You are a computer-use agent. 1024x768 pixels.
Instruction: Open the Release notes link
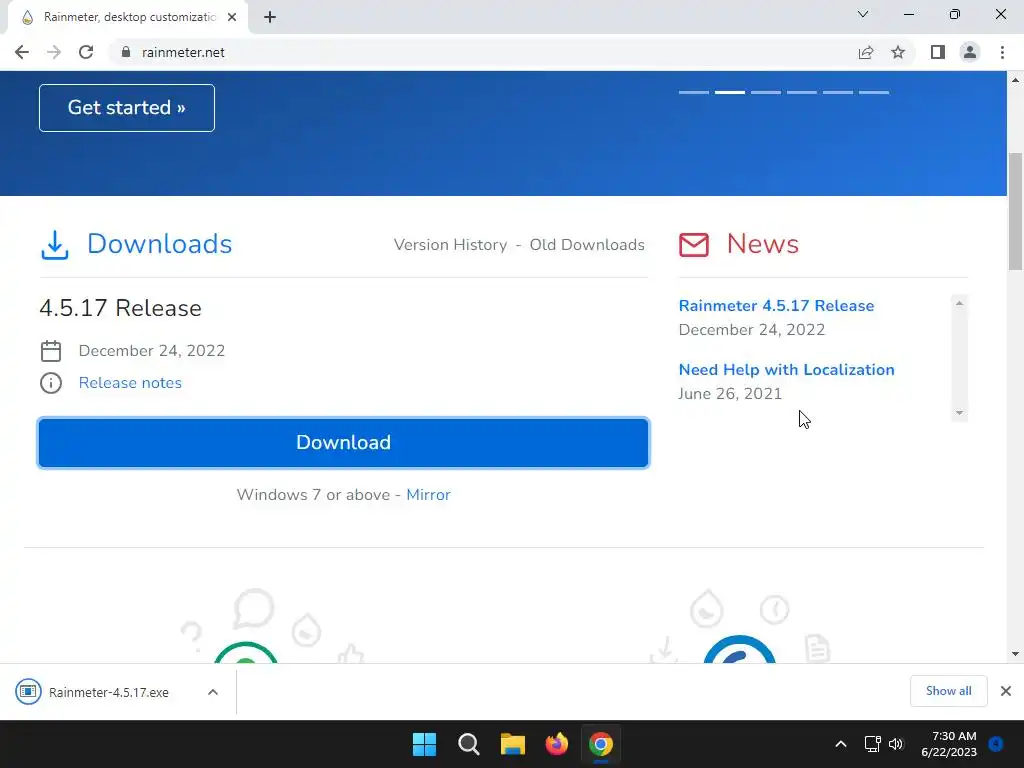pyautogui.click(x=130, y=383)
